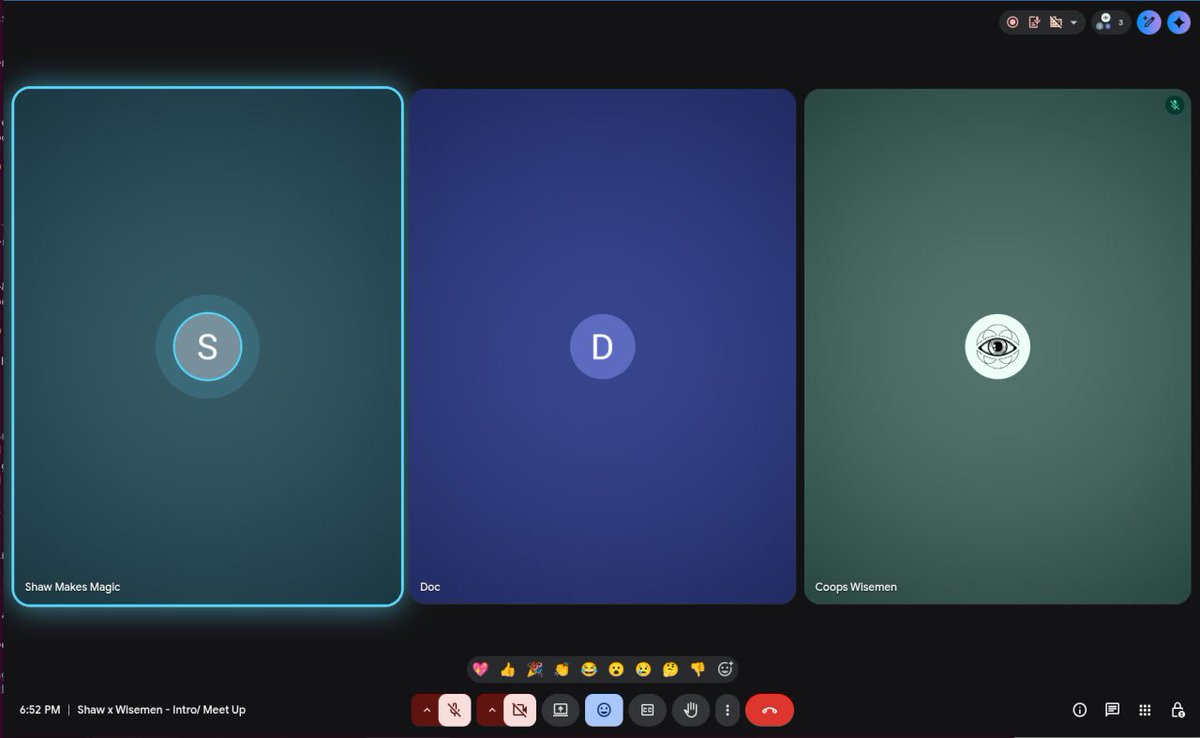Send the thumbs up reaction
The height and width of the screenshot is (738, 1200).
pos(508,669)
